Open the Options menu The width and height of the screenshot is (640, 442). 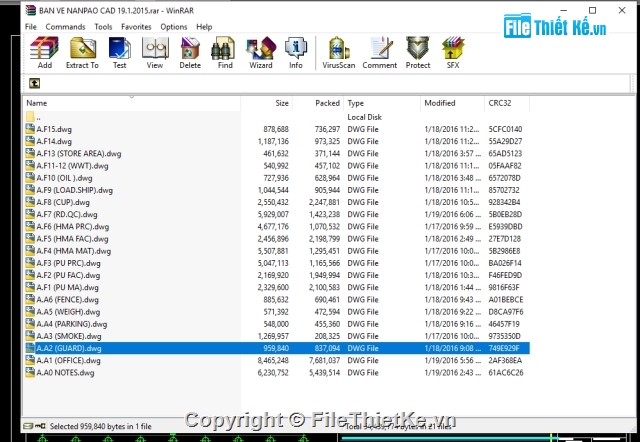[x=173, y=27]
